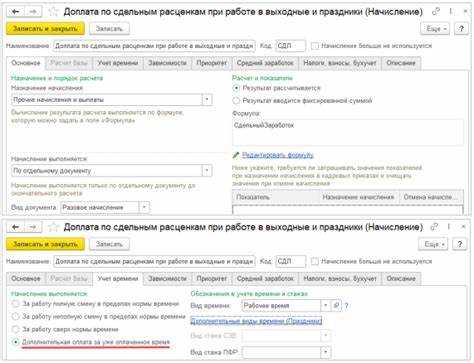This screenshot has width=474, height=363.
Task: Copy link icon in upper window title
Action: (x=436, y=11)
